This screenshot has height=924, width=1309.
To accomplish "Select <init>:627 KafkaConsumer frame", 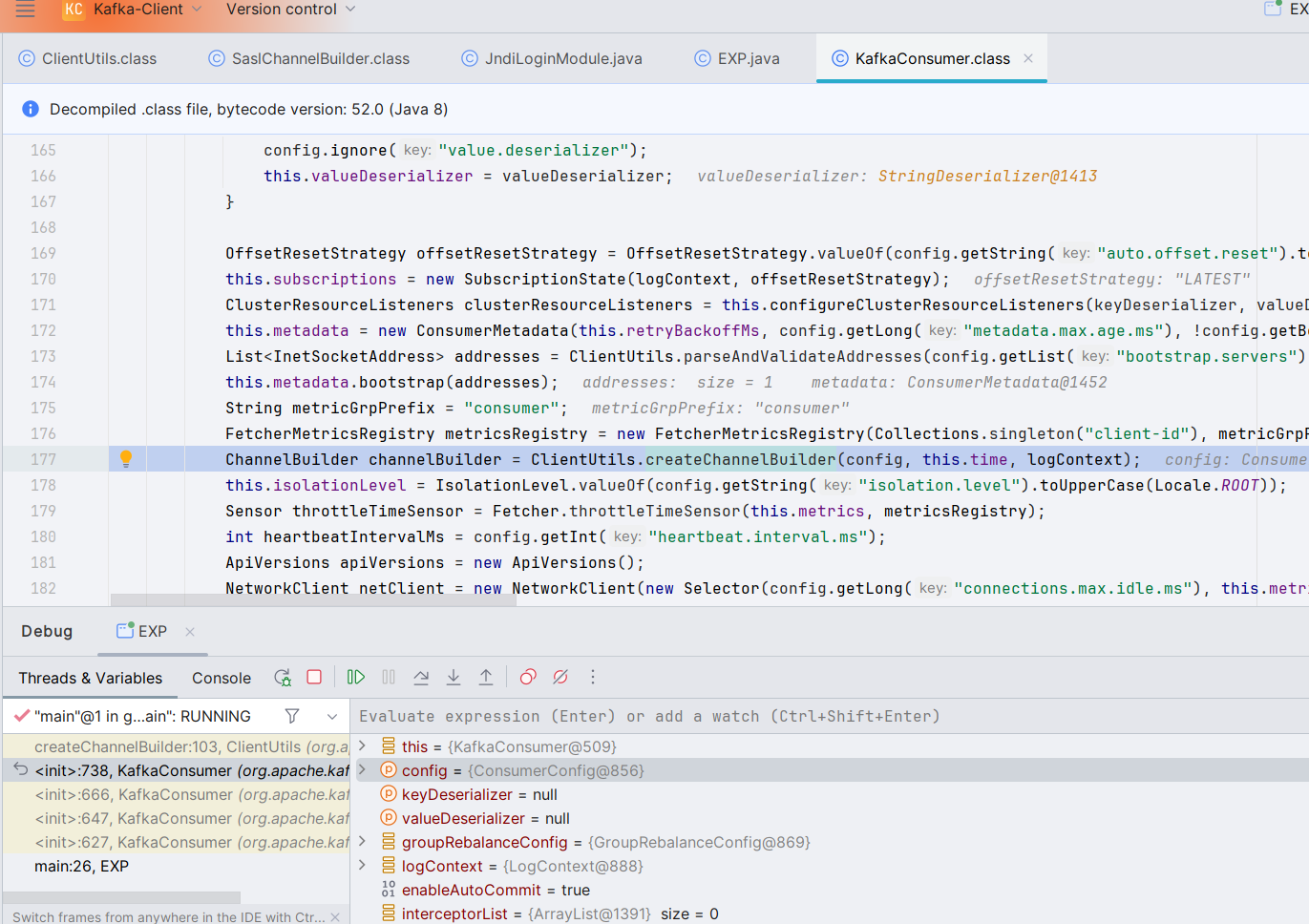I will point(177,842).
